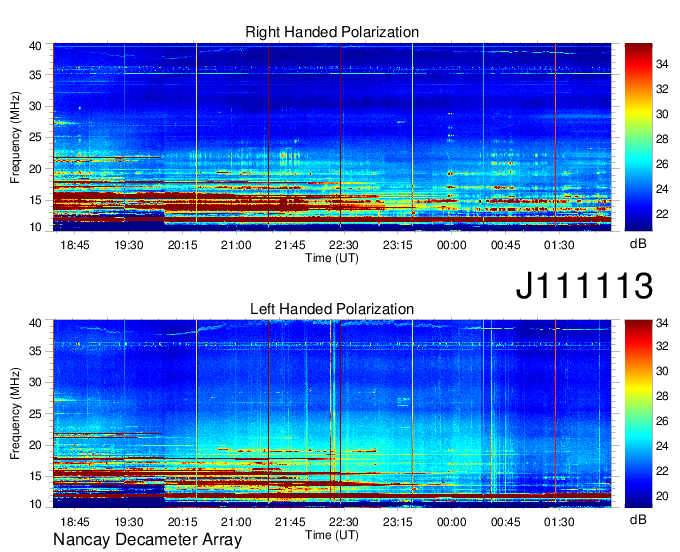Click the 35 MHz tick on top frequency axis
The height and width of the screenshot is (552, 680).
(x=36, y=75)
